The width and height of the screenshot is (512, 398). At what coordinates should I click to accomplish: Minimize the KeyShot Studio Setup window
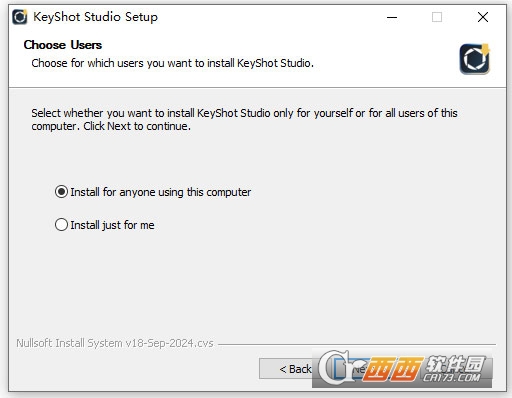392,17
